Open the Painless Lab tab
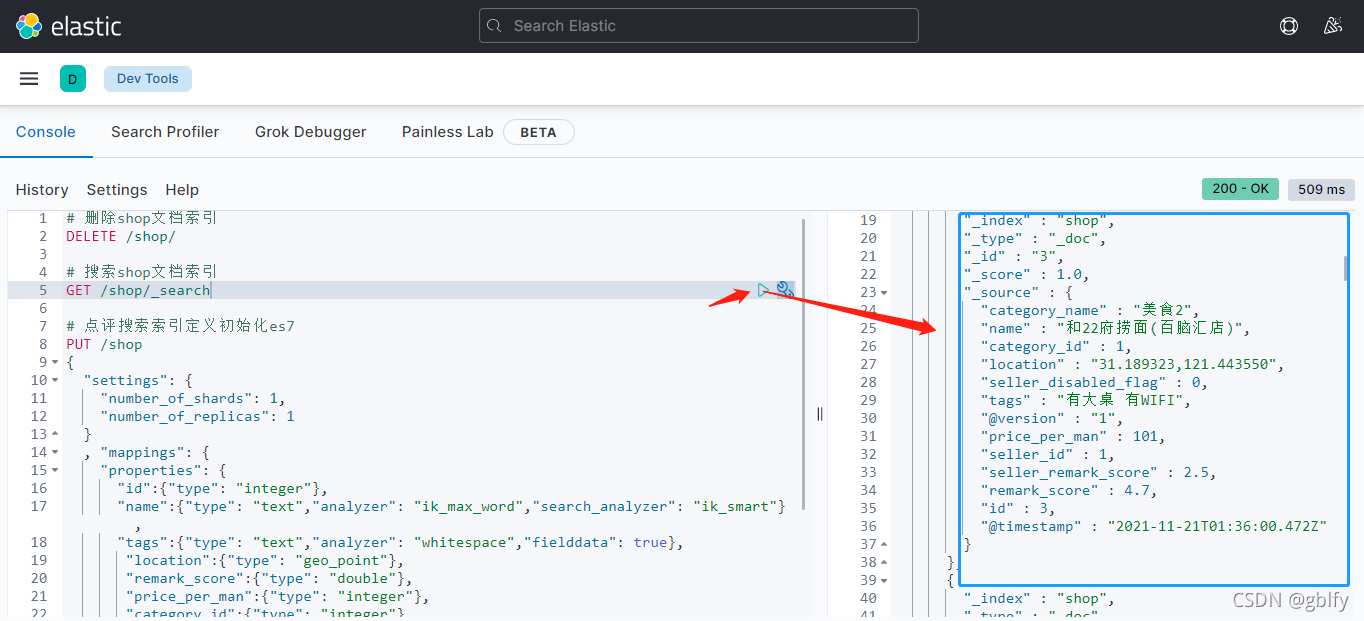 pos(447,132)
